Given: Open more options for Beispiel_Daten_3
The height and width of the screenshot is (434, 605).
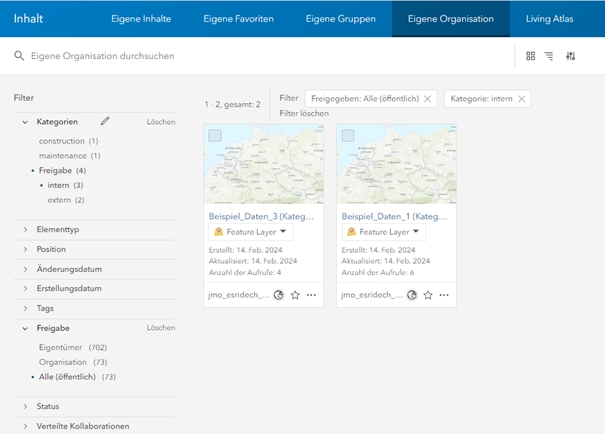Looking at the screenshot, I should 311,295.
